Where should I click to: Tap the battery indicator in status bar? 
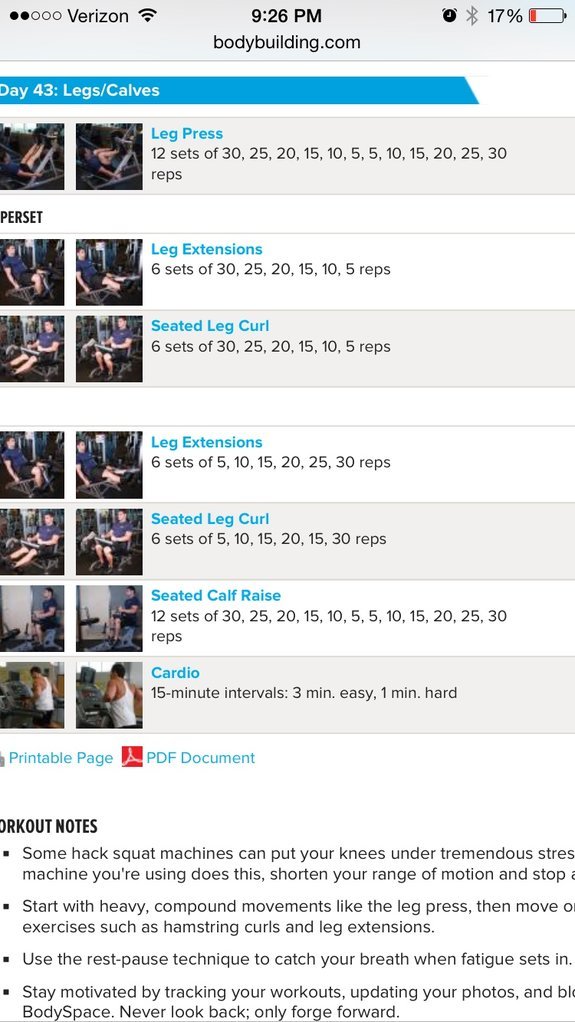tap(547, 16)
